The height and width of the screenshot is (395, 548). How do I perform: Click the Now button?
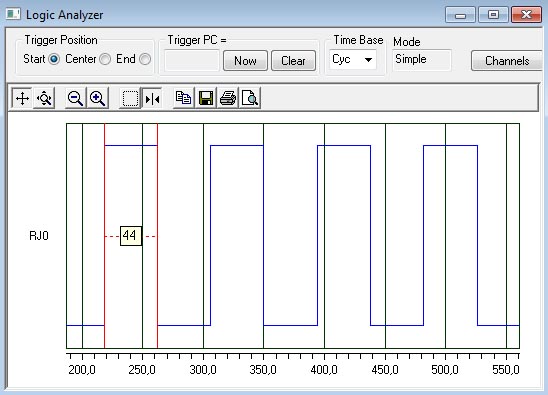[245, 61]
